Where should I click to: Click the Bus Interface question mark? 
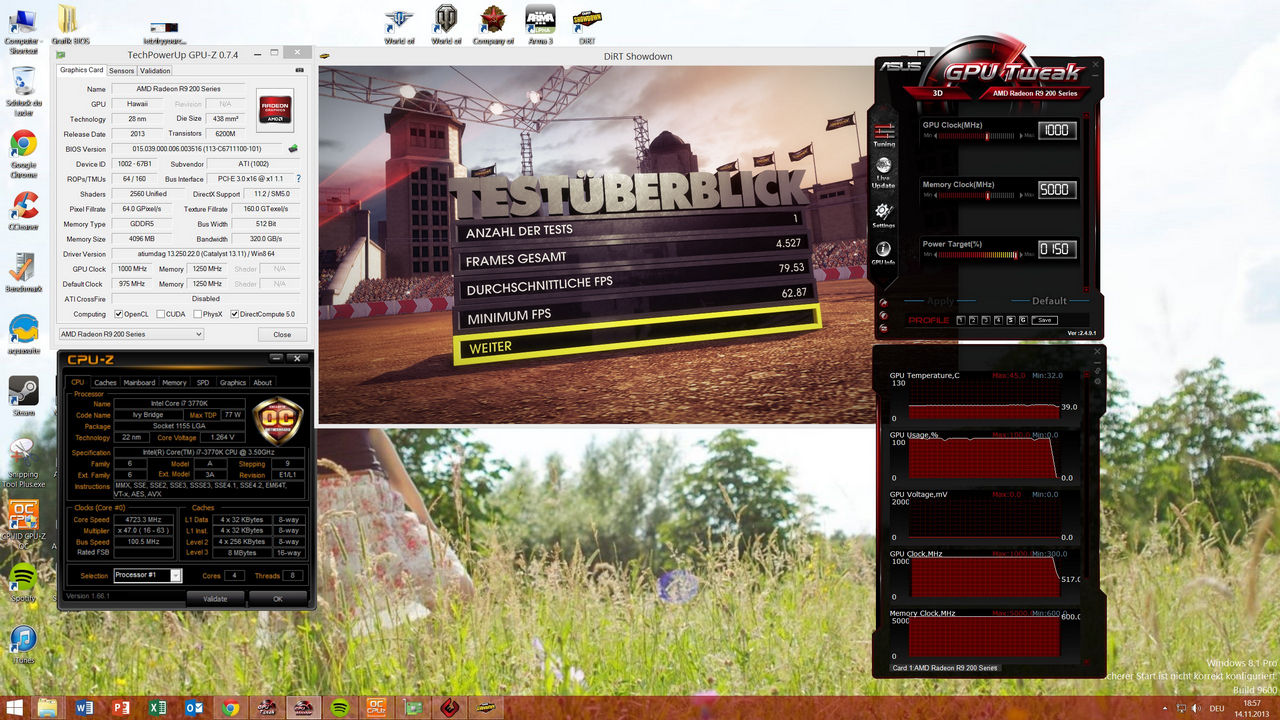(297, 179)
